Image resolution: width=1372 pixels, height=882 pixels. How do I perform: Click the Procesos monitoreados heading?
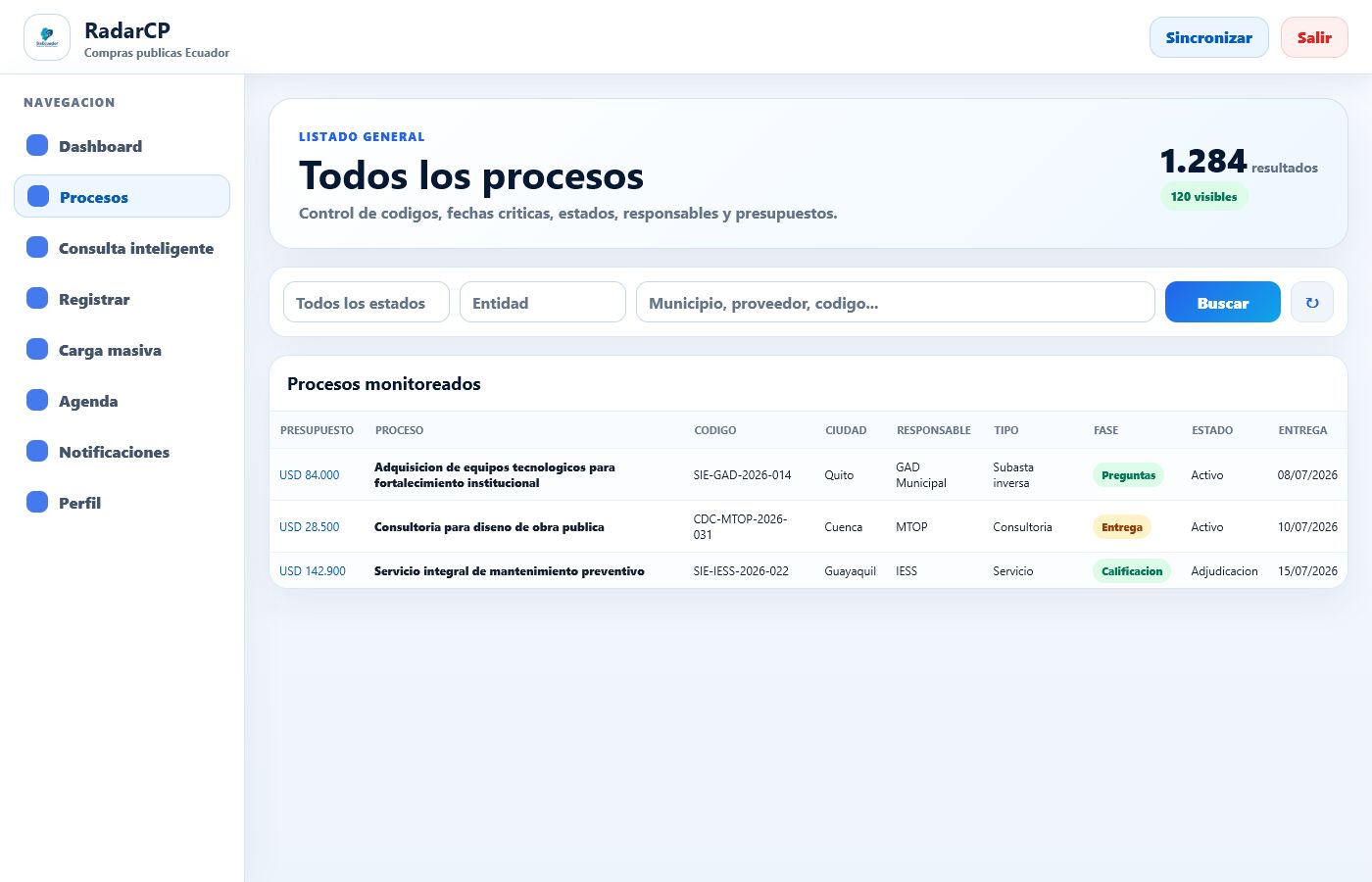tap(384, 384)
